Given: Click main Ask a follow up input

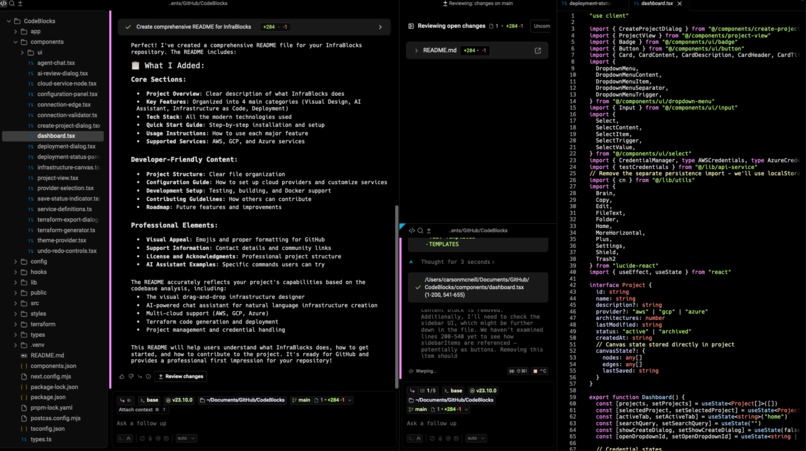Looking at the screenshot, I should [254, 423].
